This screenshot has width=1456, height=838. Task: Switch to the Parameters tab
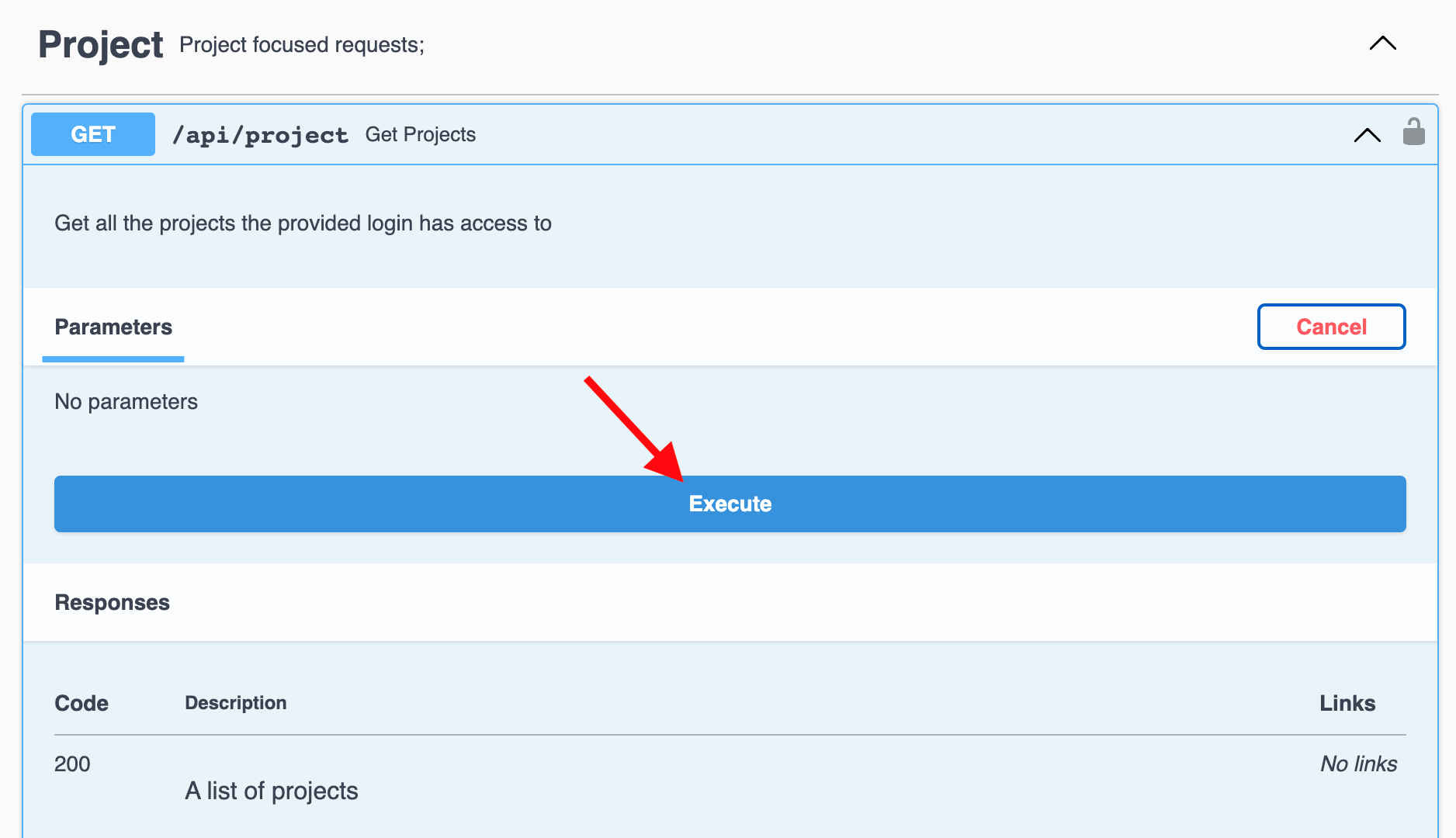tap(113, 327)
